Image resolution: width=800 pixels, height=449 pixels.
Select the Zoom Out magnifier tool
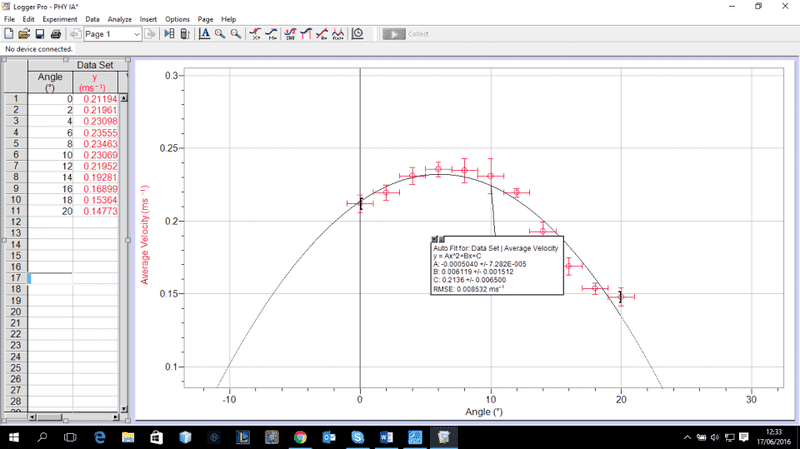(x=236, y=34)
